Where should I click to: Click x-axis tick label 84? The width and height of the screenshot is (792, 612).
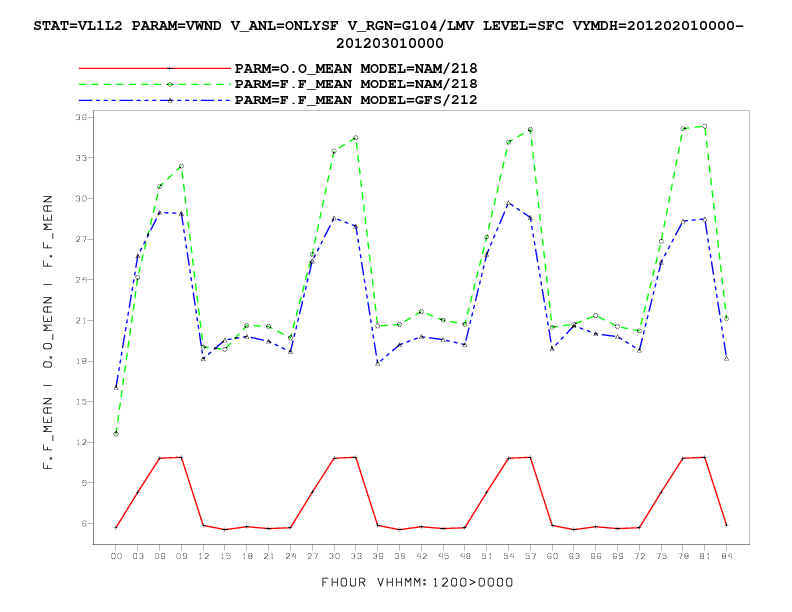click(726, 556)
